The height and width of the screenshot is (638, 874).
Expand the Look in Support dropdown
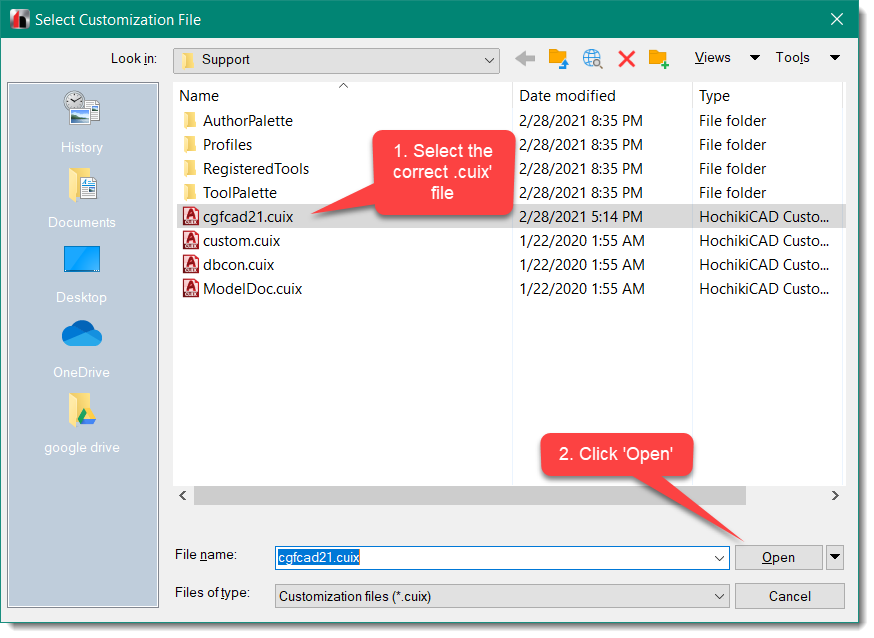pos(489,60)
